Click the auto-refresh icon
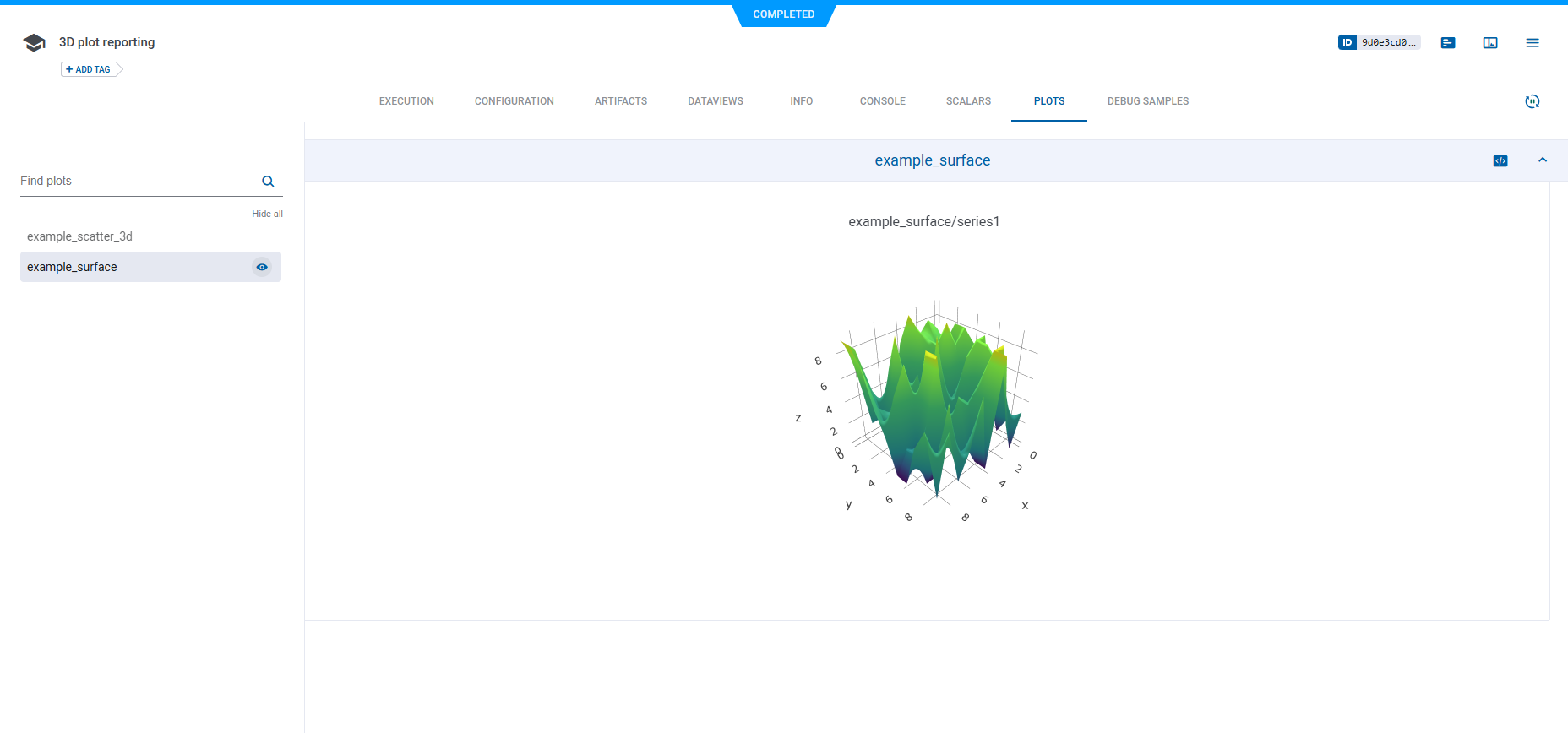 [x=1533, y=101]
